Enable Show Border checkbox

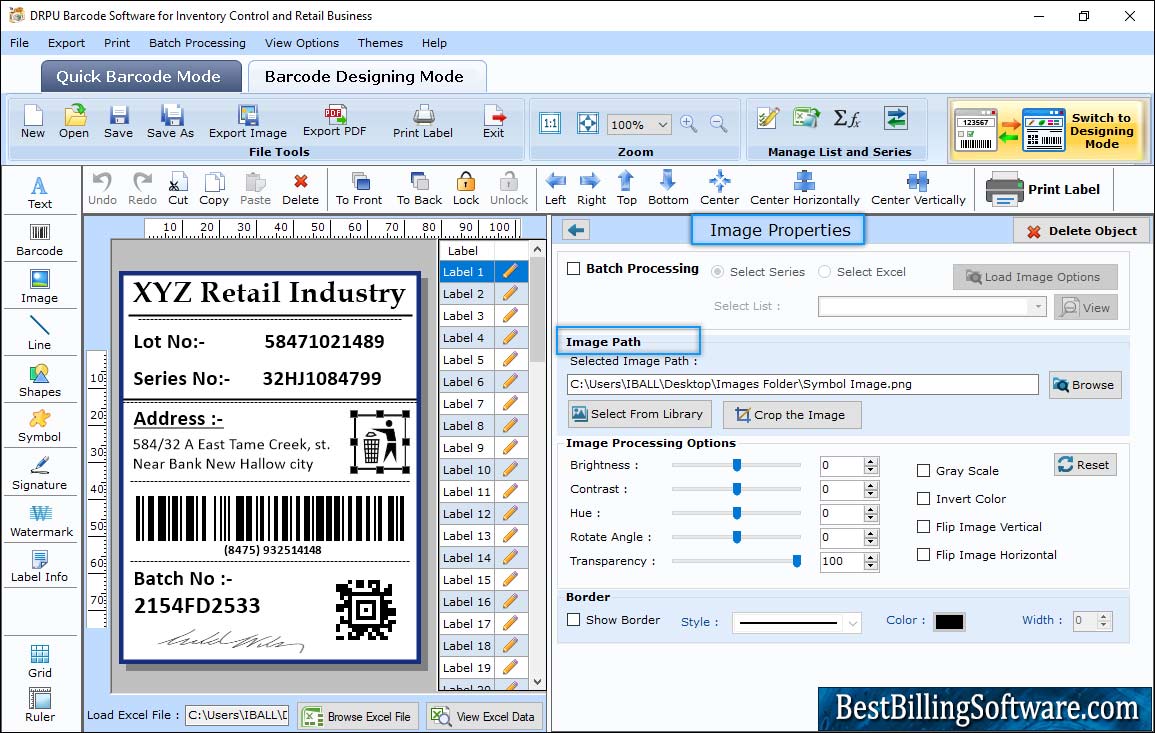click(574, 620)
